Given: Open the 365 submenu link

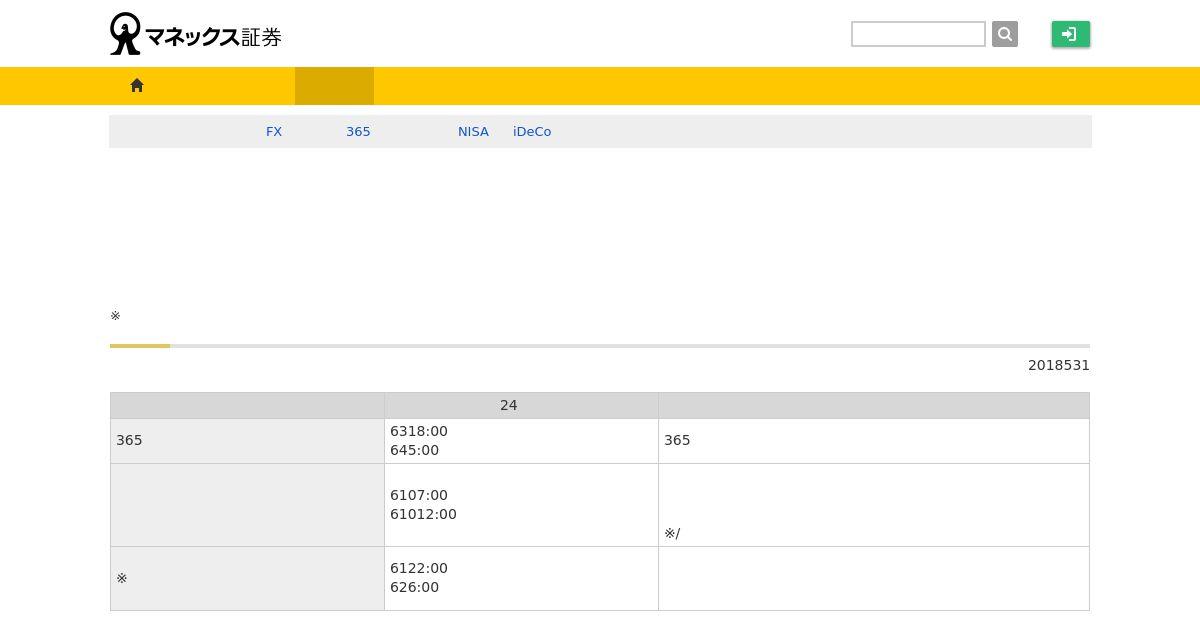Looking at the screenshot, I should pos(358,132).
